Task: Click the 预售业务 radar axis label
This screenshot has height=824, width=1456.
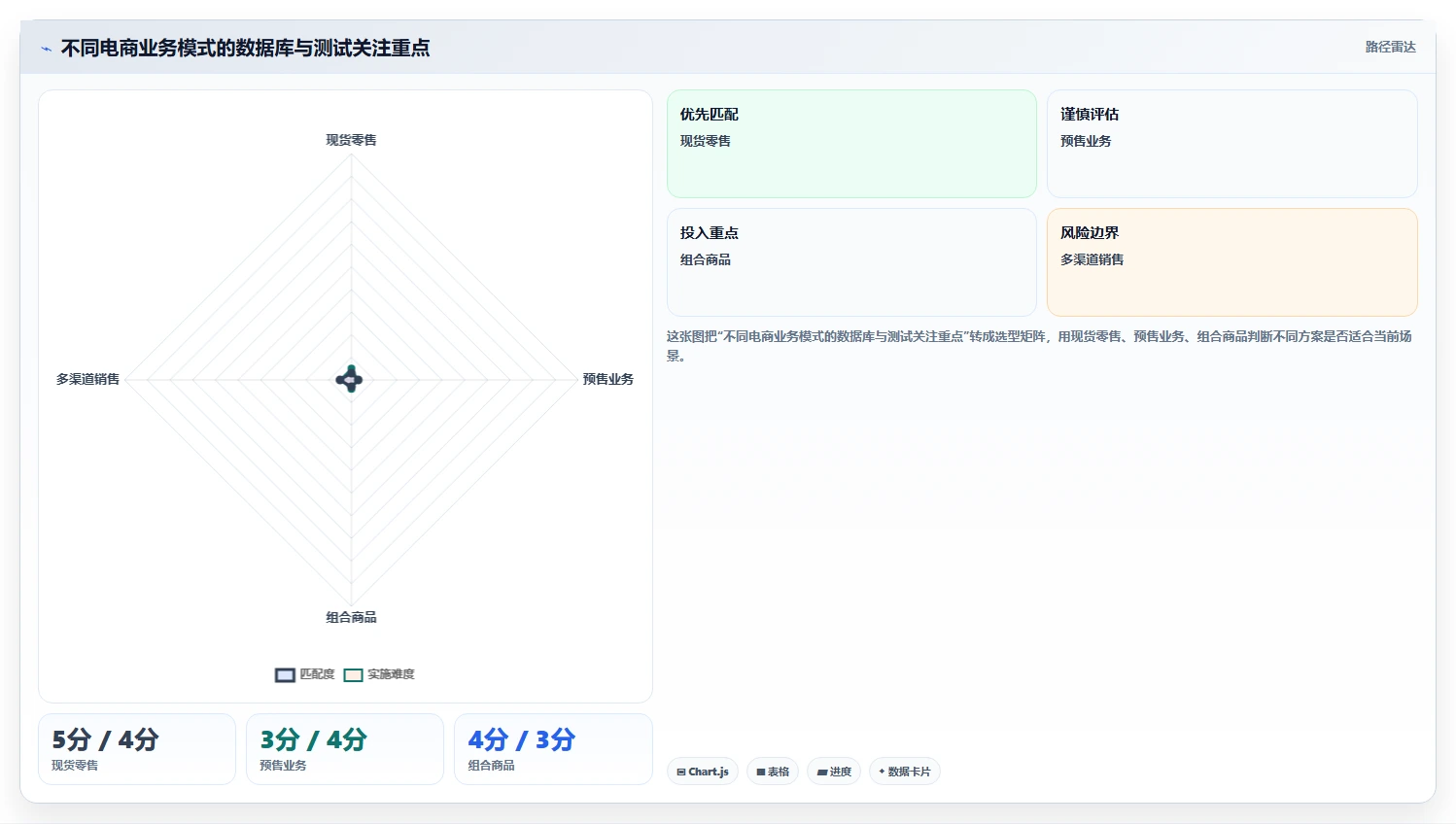Action: 608,379
